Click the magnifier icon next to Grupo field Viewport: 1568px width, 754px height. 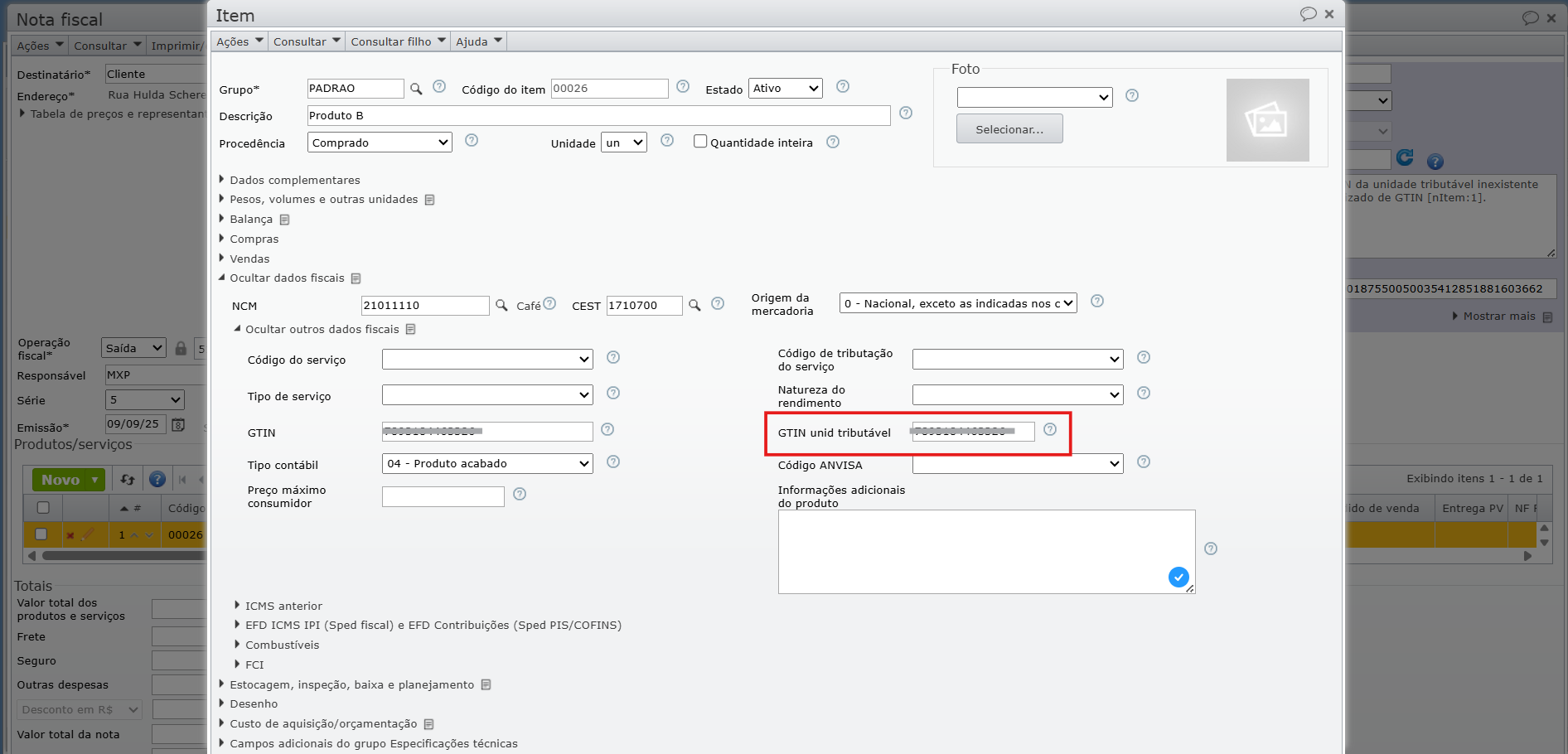coord(416,89)
